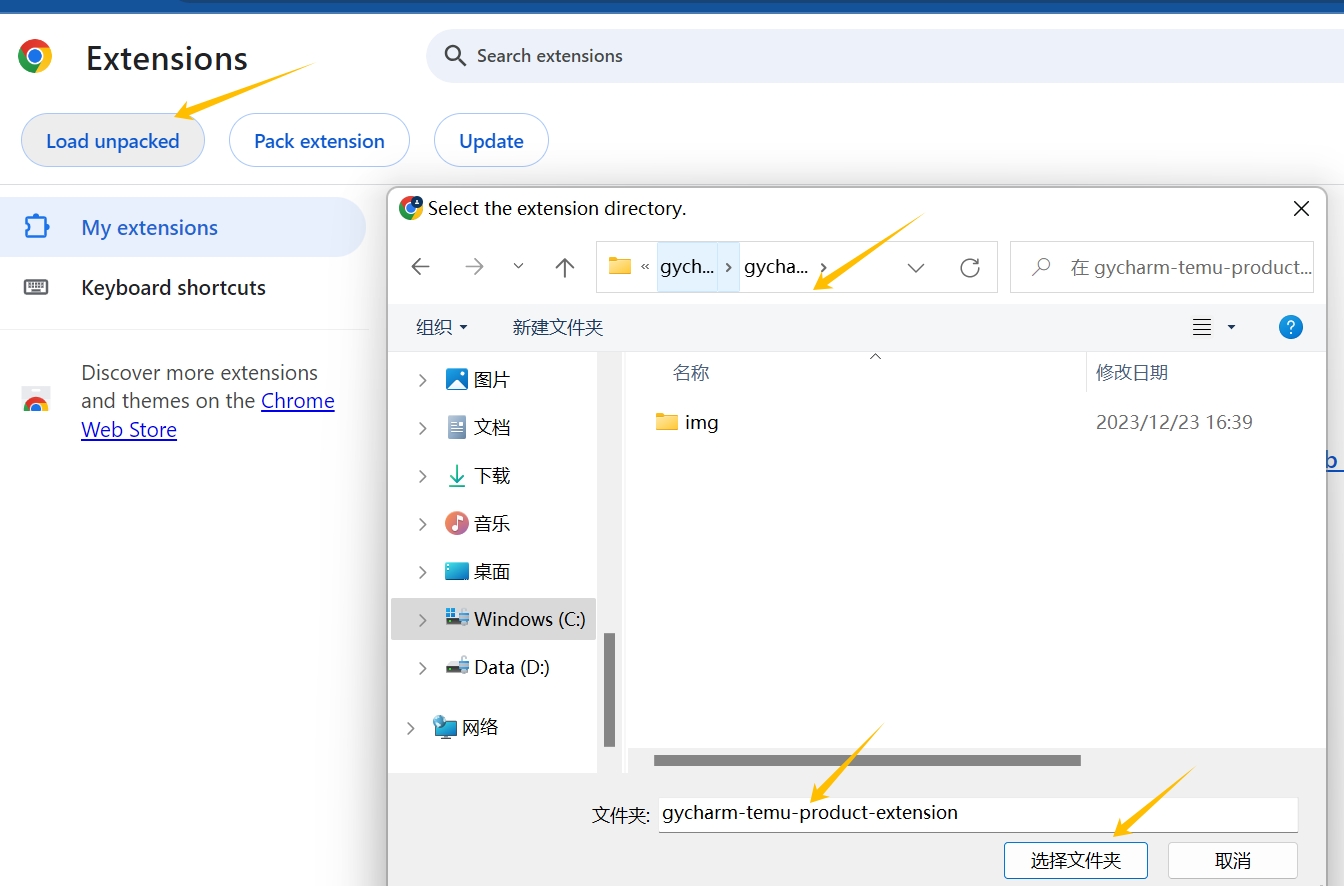Image resolution: width=1344 pixels, height=886 pixels.
Task: Click 选择文件夹 to confirm
Action: (1076, 860)
